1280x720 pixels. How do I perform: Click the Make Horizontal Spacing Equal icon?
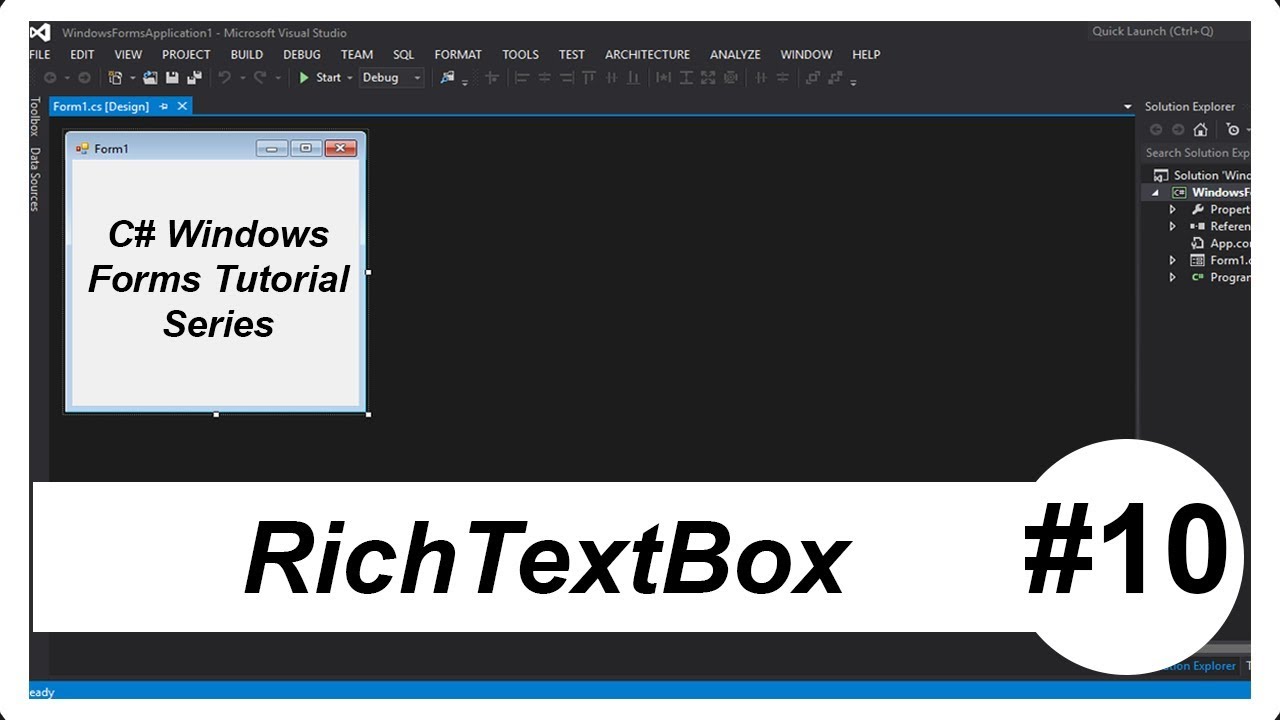pos(761,78)
